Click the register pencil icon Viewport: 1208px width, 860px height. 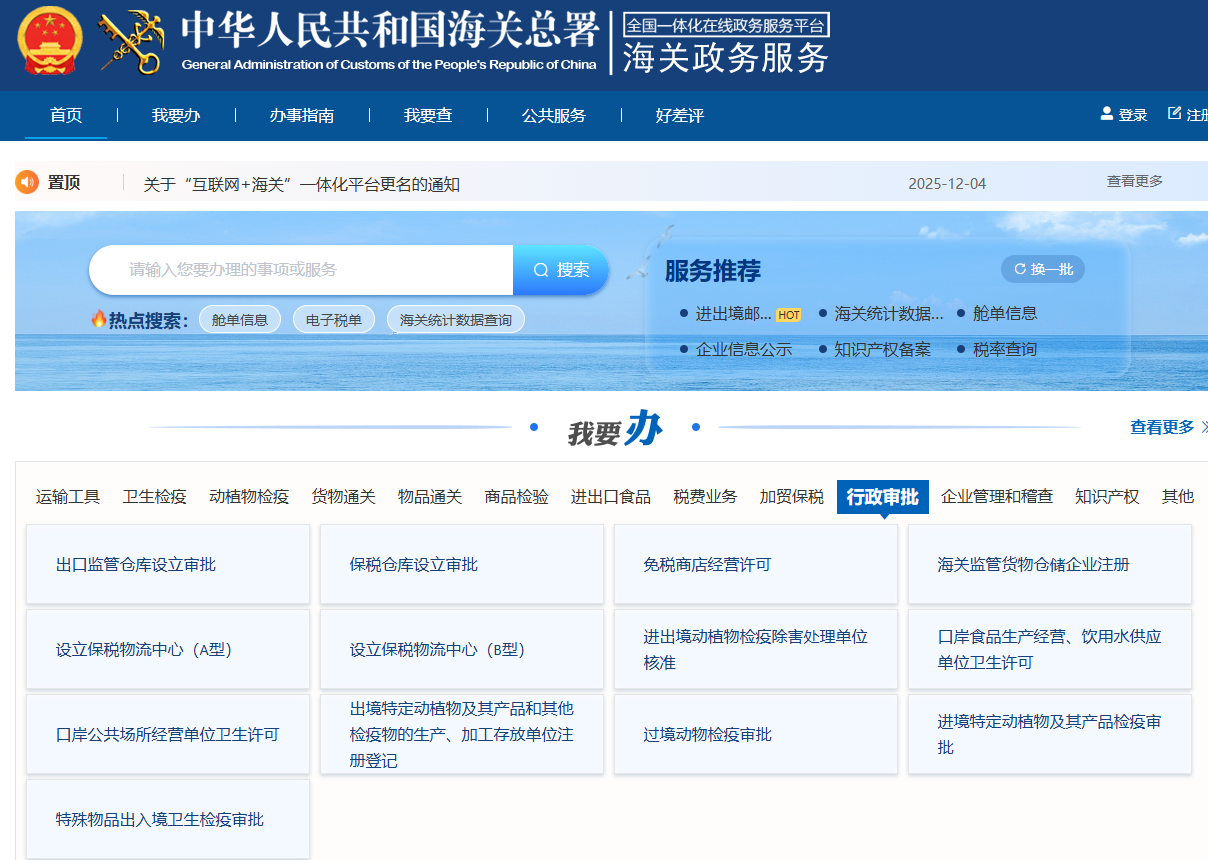[1174, 114]
